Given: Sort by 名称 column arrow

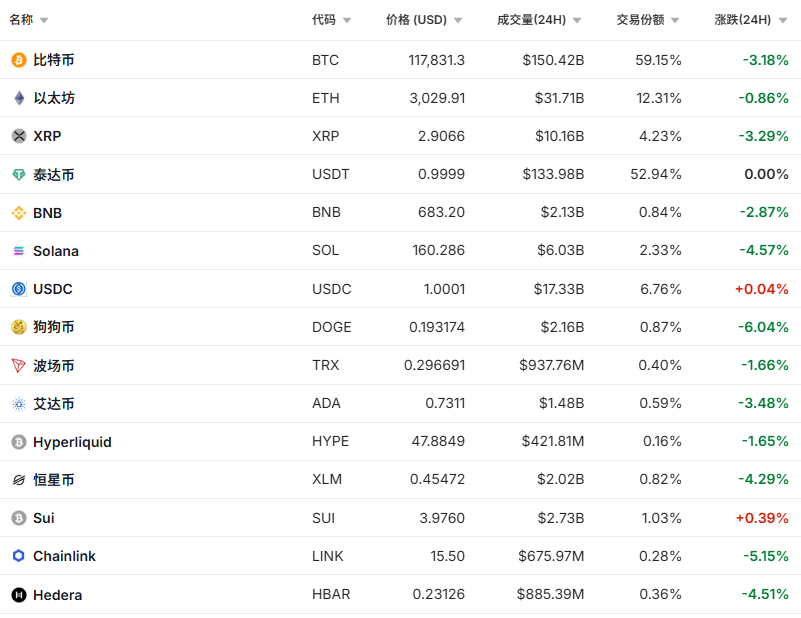Looking at the screenshot, I should (44, 20).
